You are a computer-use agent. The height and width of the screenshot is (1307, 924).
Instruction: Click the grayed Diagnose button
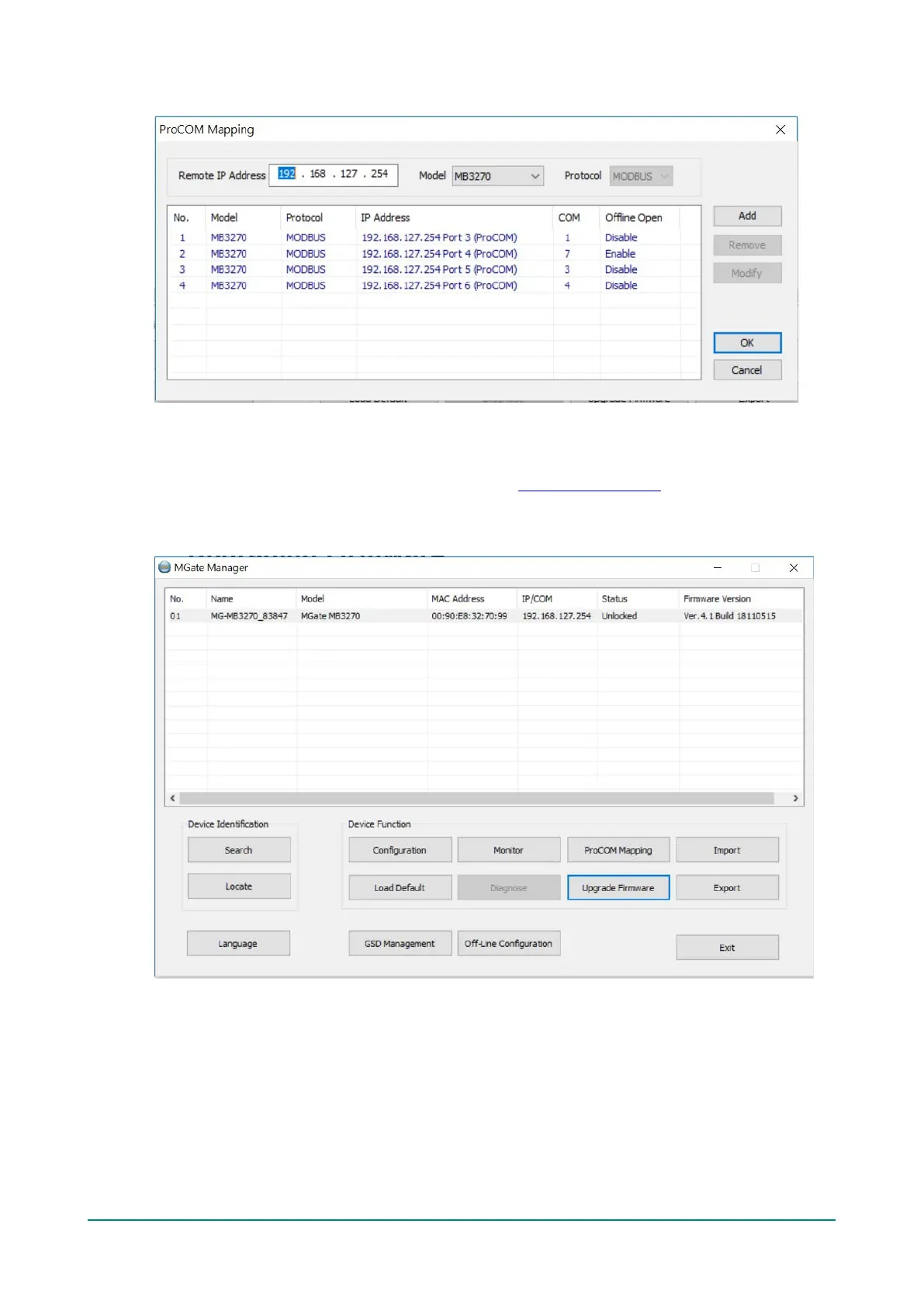click(509, 888)
